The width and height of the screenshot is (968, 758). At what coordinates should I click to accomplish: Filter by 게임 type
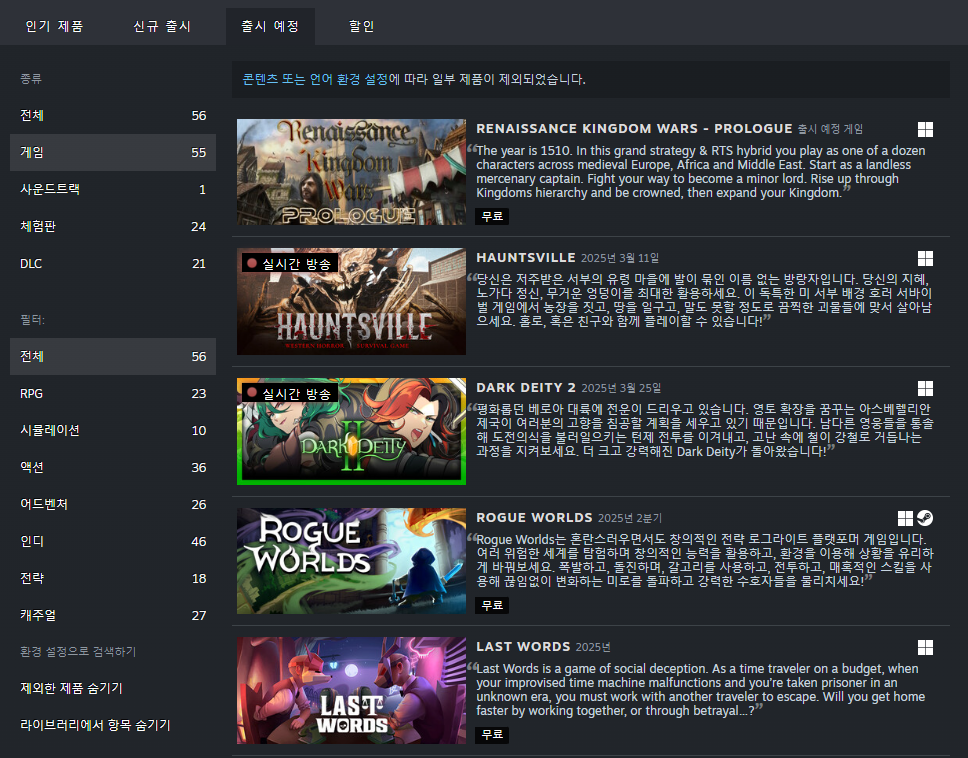113,152
